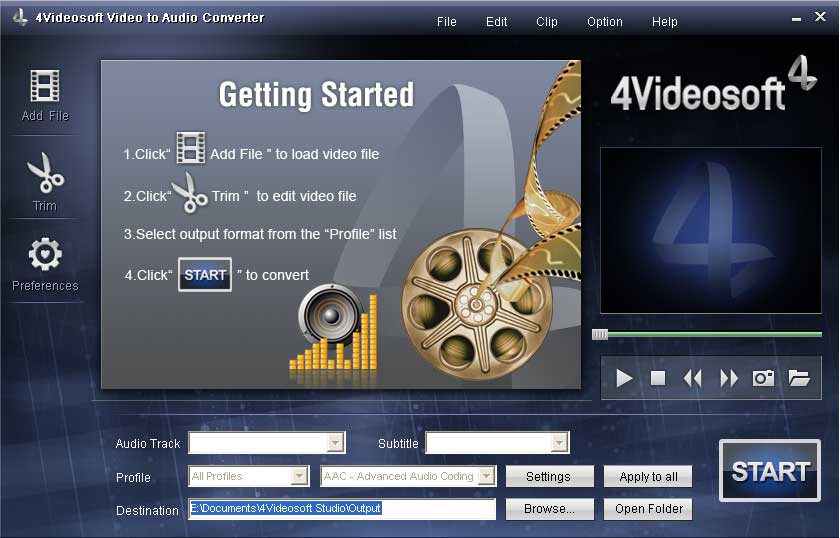Open the File menu
Image resolution: width=840 pixels, height=538 pixels.
(x=447, y=22)
